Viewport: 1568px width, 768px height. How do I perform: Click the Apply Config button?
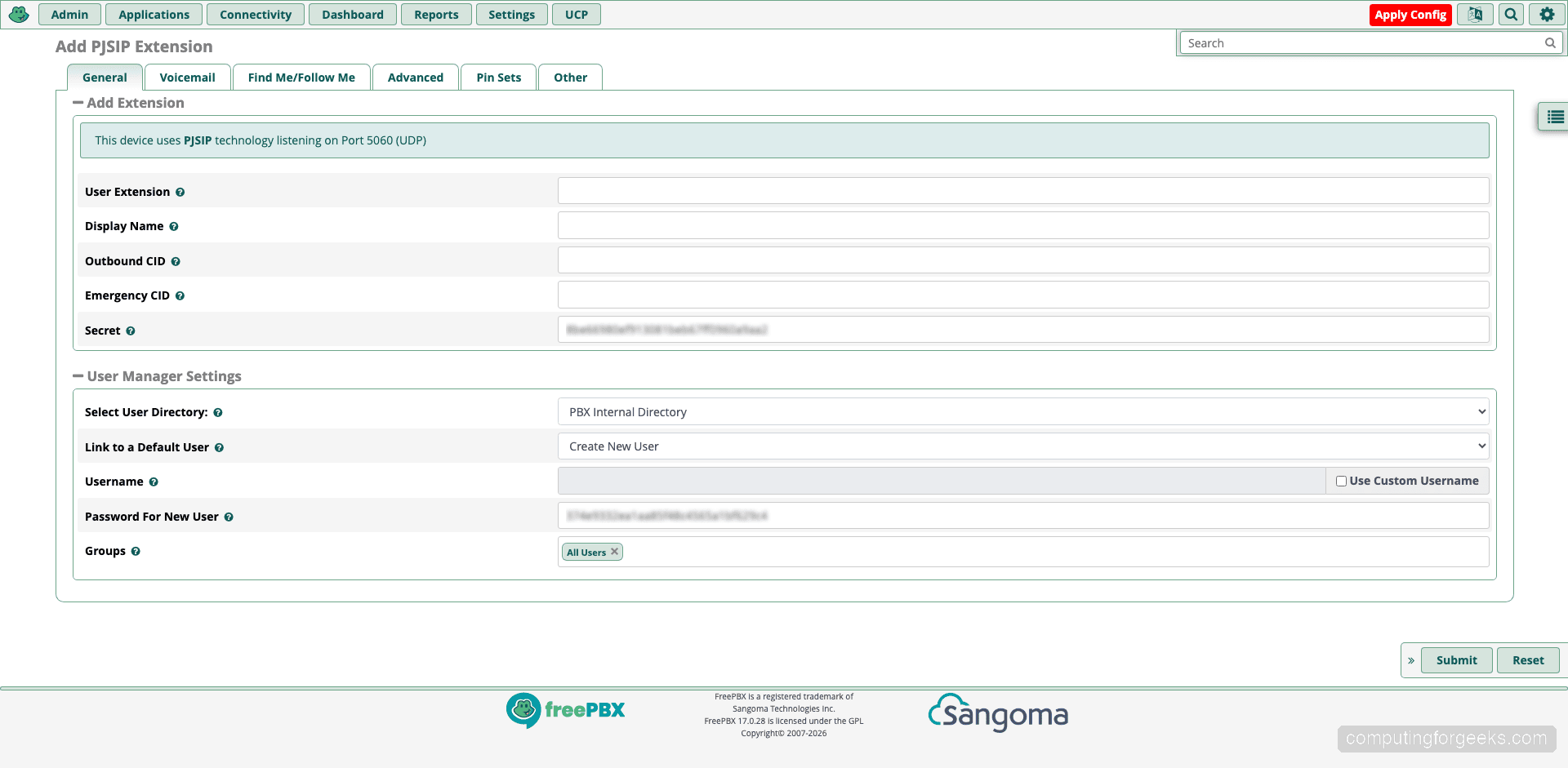tap(1410, 14)
